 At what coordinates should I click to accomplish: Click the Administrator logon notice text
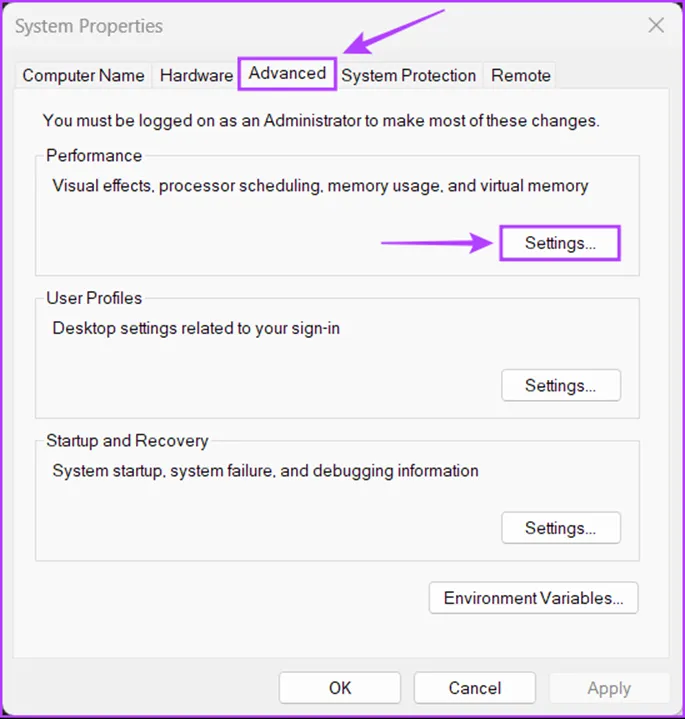[x=321, y=121]
